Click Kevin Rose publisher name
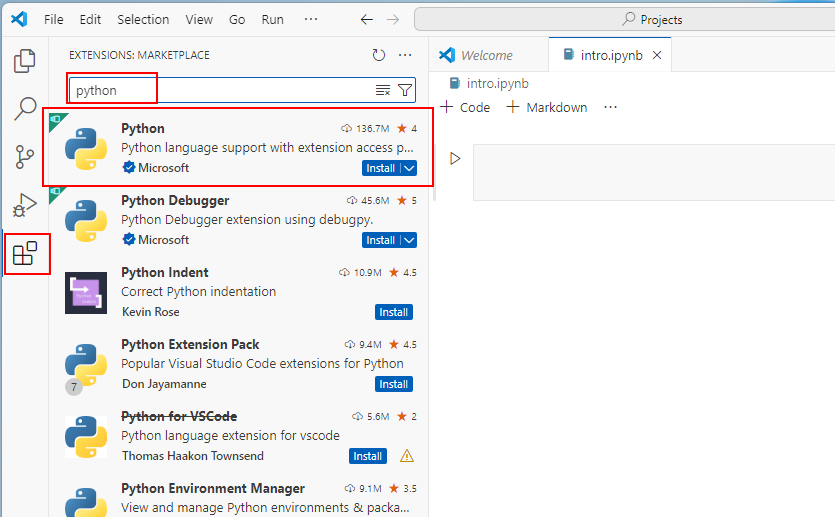The height and width of the screenshot is (517, 835). coord(151,312)
